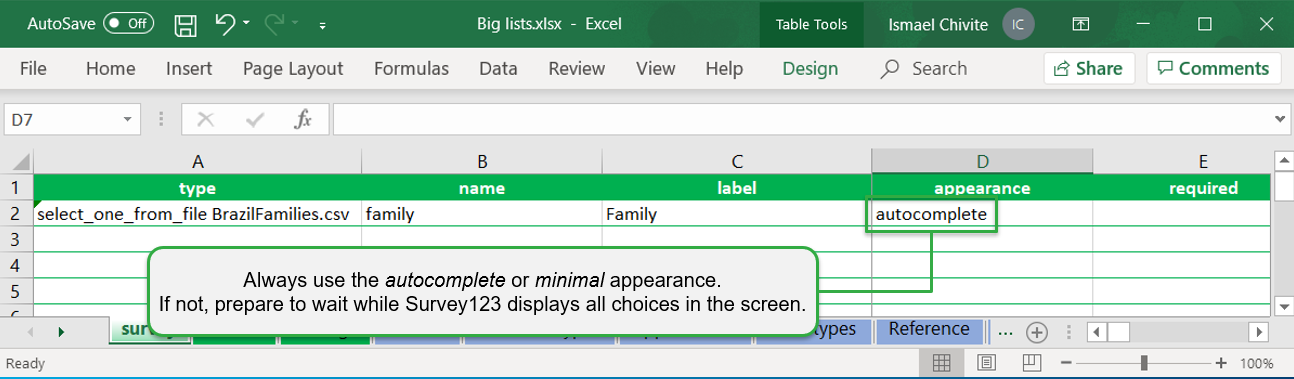Click the next sheet navigation arrow
This screenshot has height=379, width=1294.
(61, 331)
